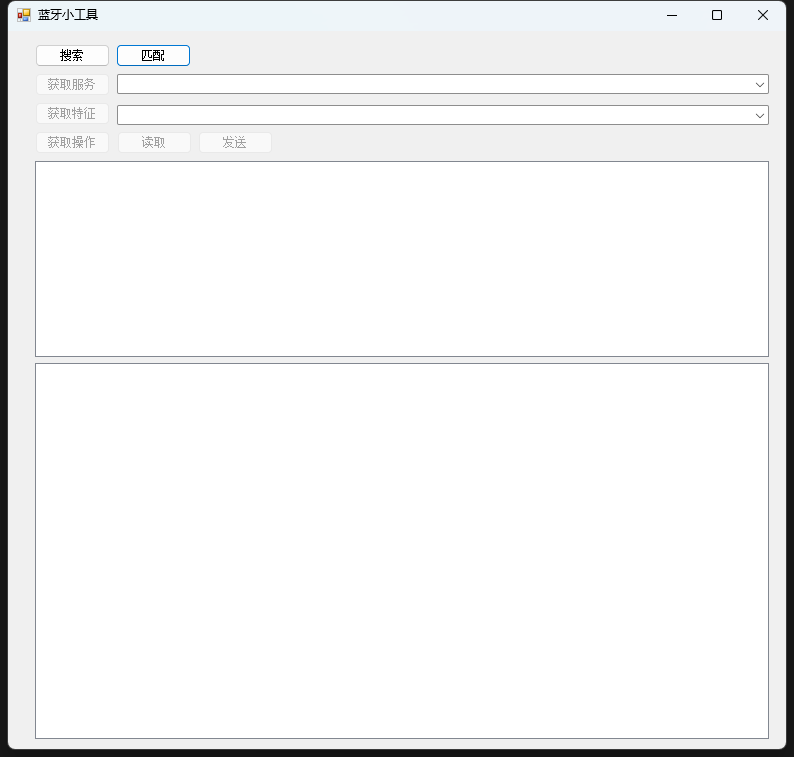Expand the characteristics dropdown arrow beside 获取特征
This screenshot has width=794, height=757.
click(760, 115)
